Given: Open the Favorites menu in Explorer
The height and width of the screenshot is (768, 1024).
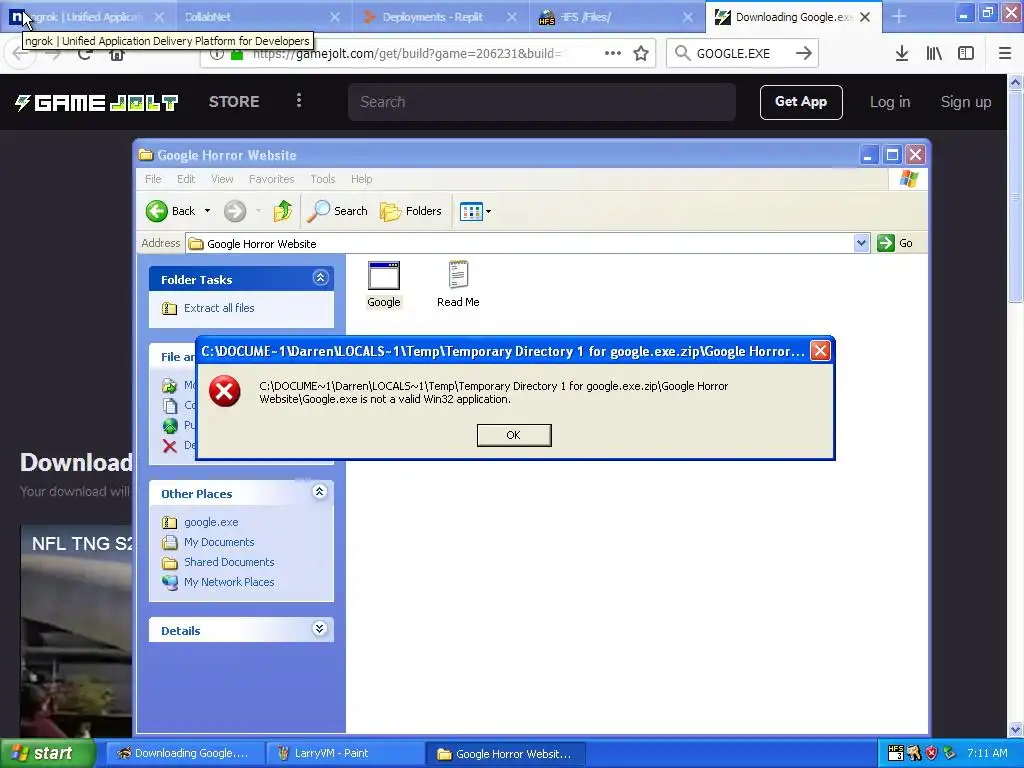Looking at the screenshot, I should [x=272, y=179].
